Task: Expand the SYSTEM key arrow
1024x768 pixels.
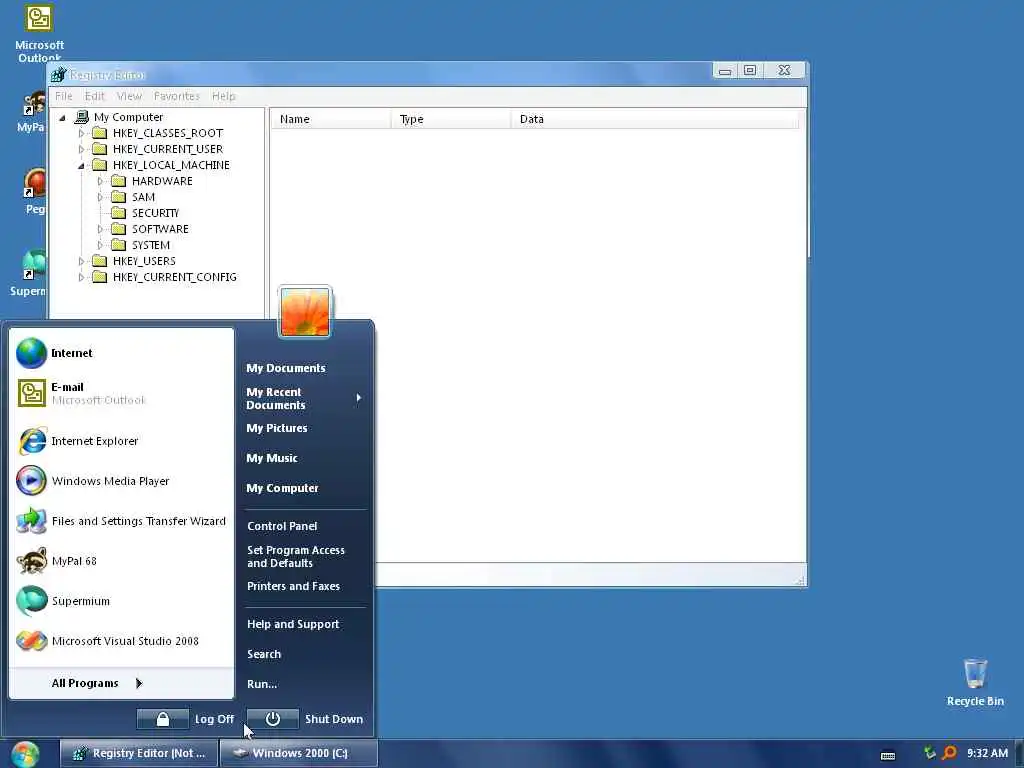Action: pos(100,245)
